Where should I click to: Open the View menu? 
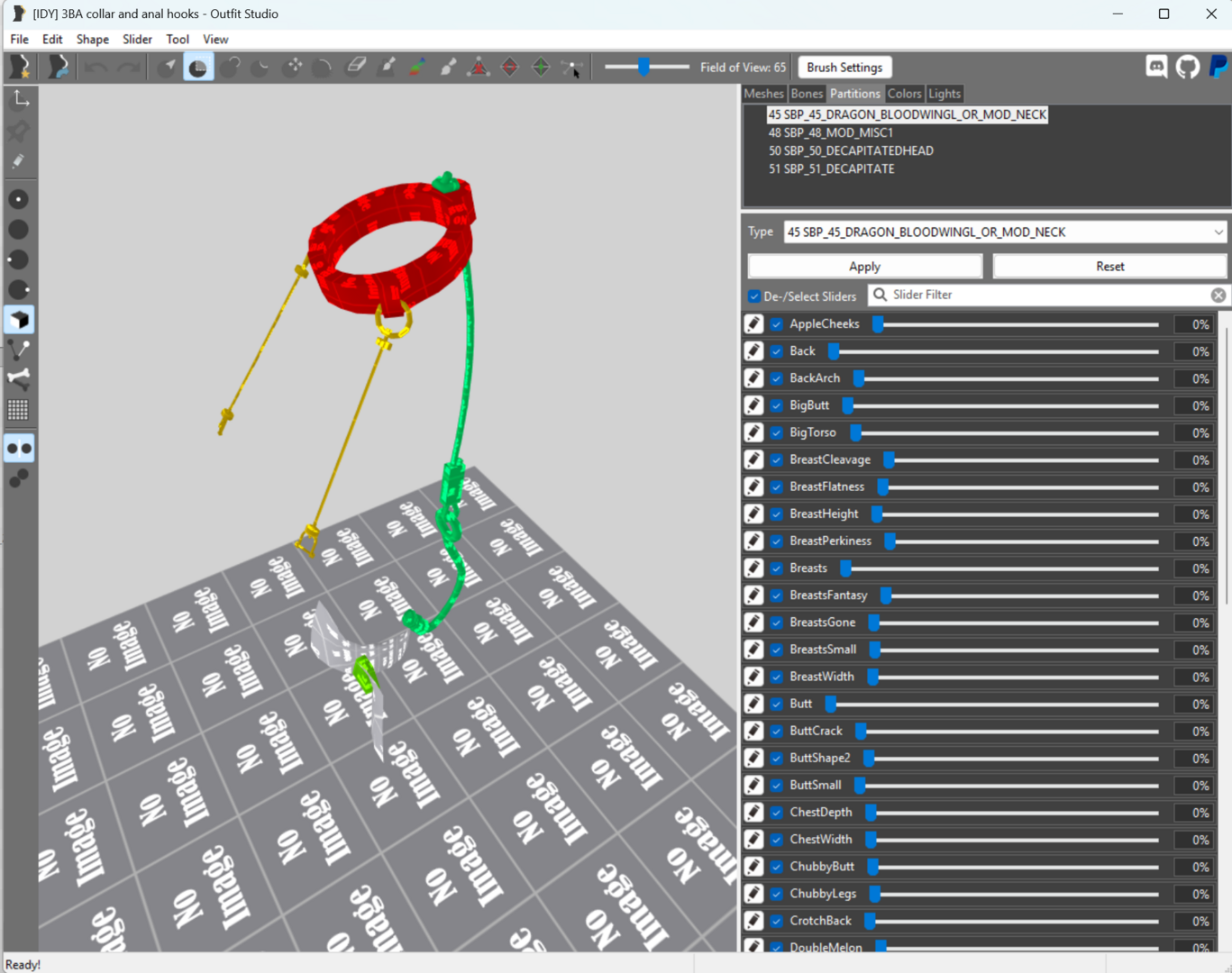(215, 40)
